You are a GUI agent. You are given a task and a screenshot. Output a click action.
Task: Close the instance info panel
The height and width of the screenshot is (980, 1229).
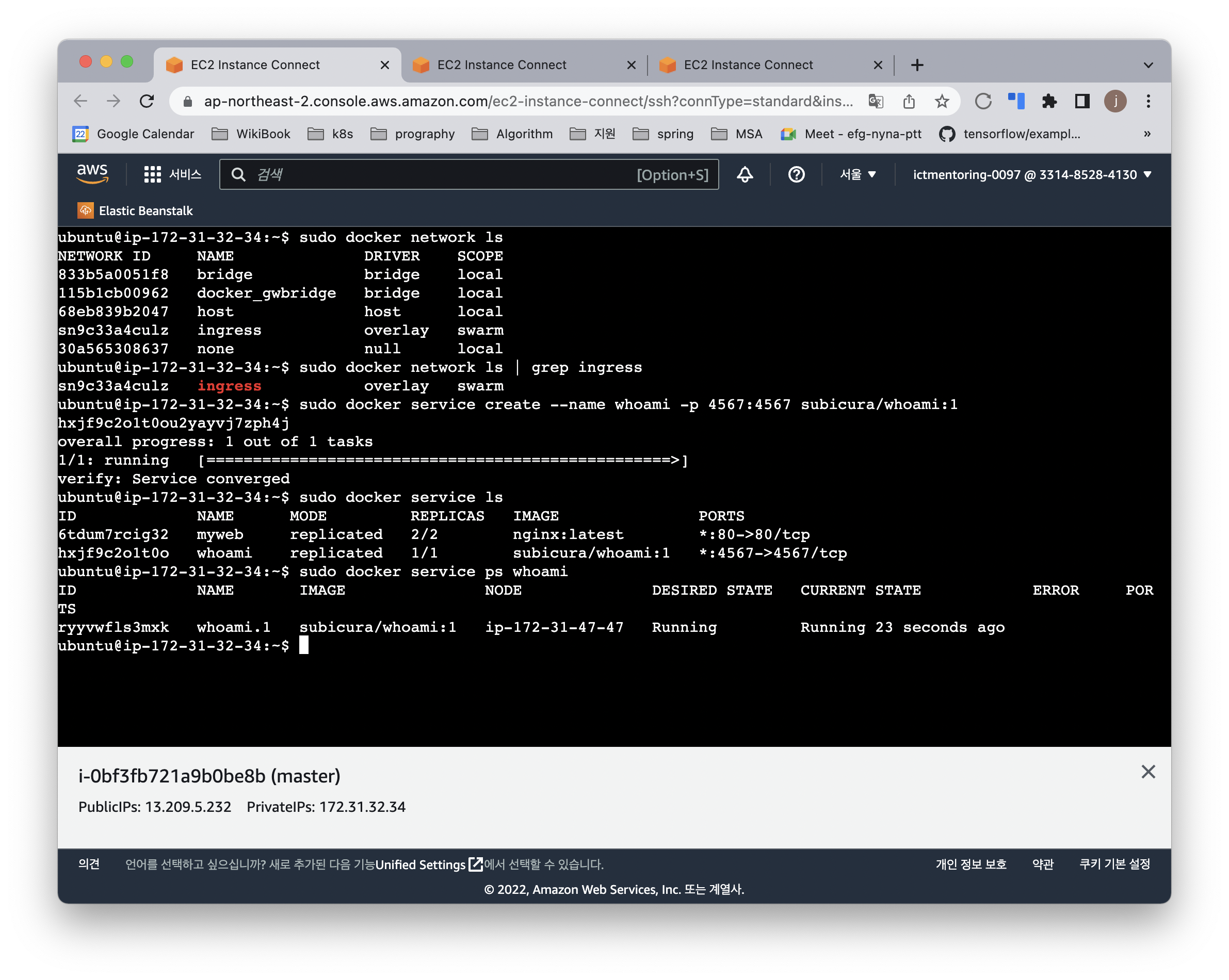point(1148,772)
